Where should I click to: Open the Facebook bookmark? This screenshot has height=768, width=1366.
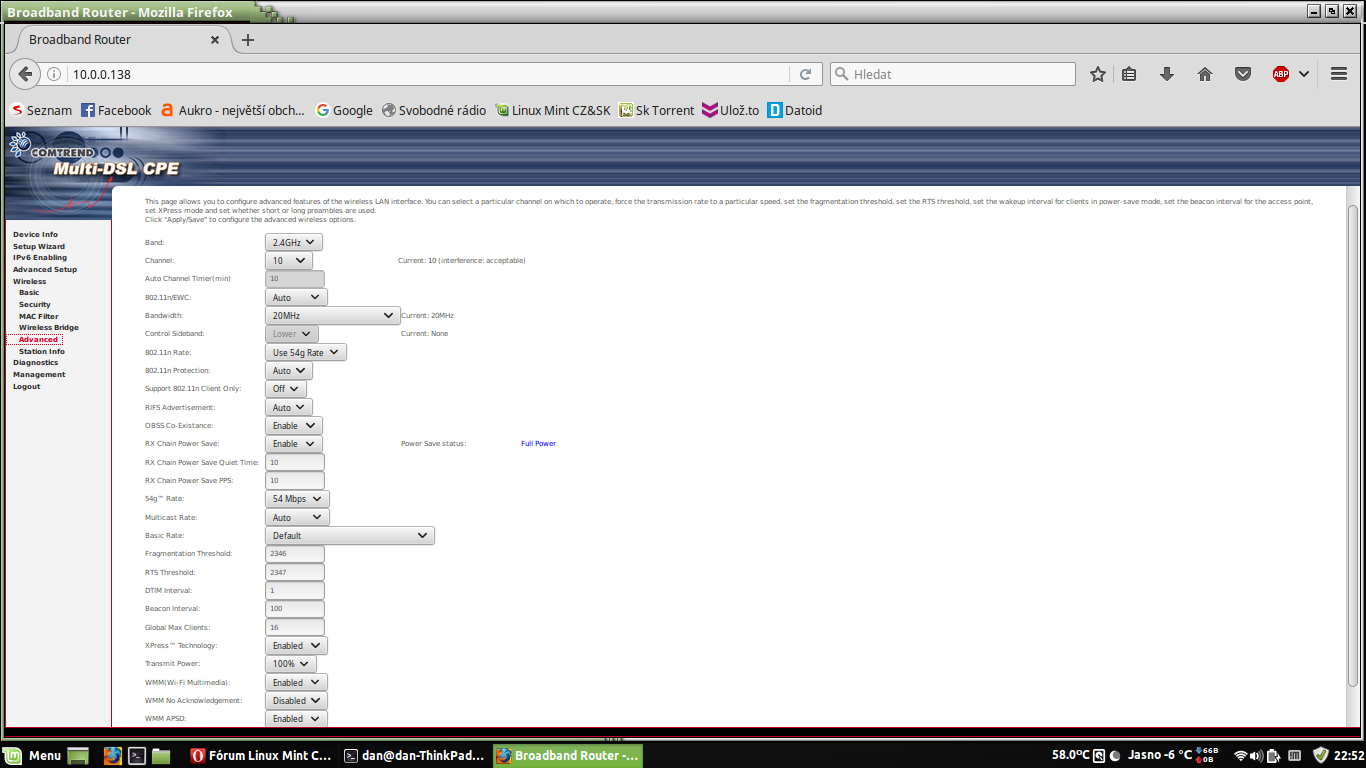116,110
